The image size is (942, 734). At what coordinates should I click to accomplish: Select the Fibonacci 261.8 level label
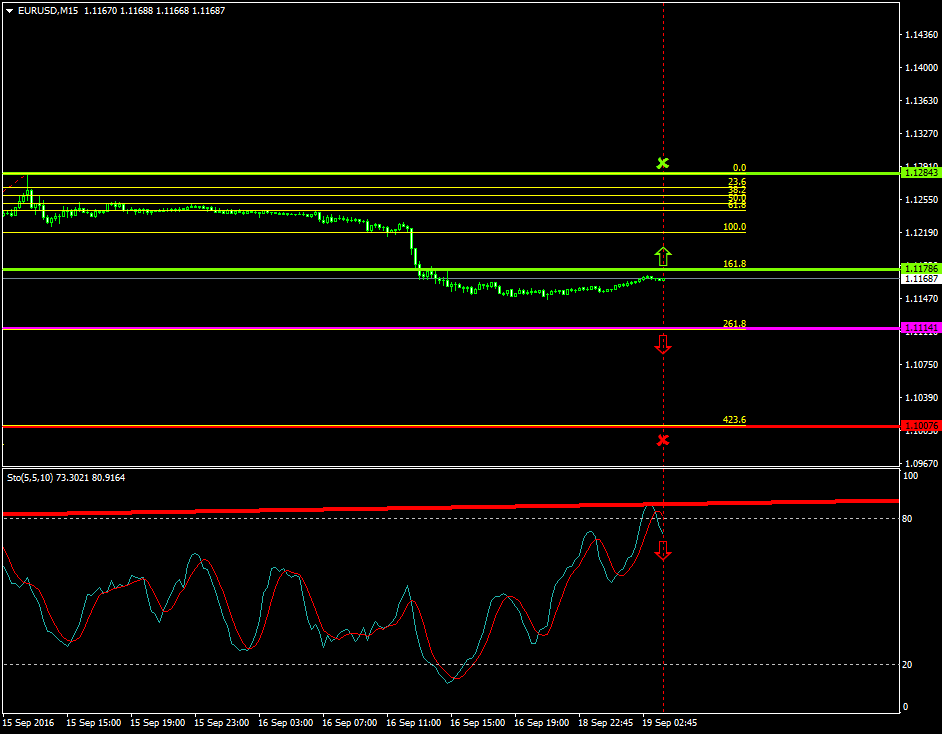click(x=734, y=324)
